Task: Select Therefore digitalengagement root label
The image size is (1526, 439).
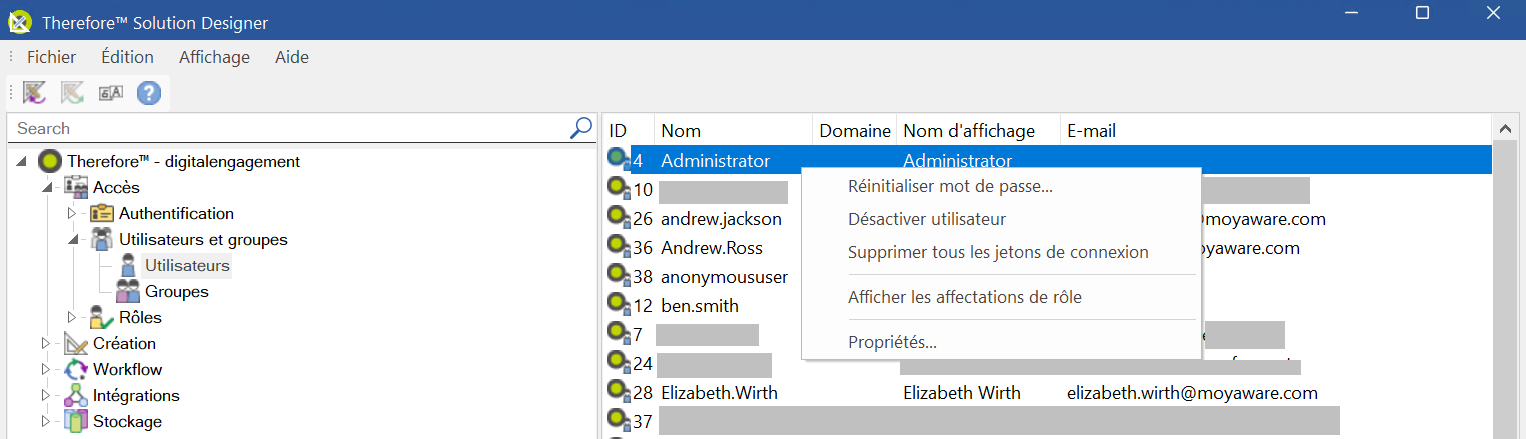Action: point(183,161)
